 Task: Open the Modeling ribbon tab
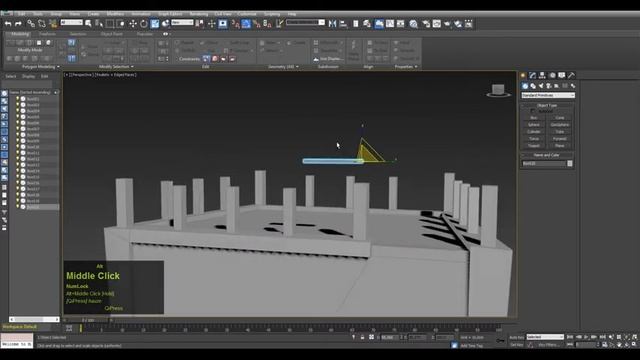[20, 34]
